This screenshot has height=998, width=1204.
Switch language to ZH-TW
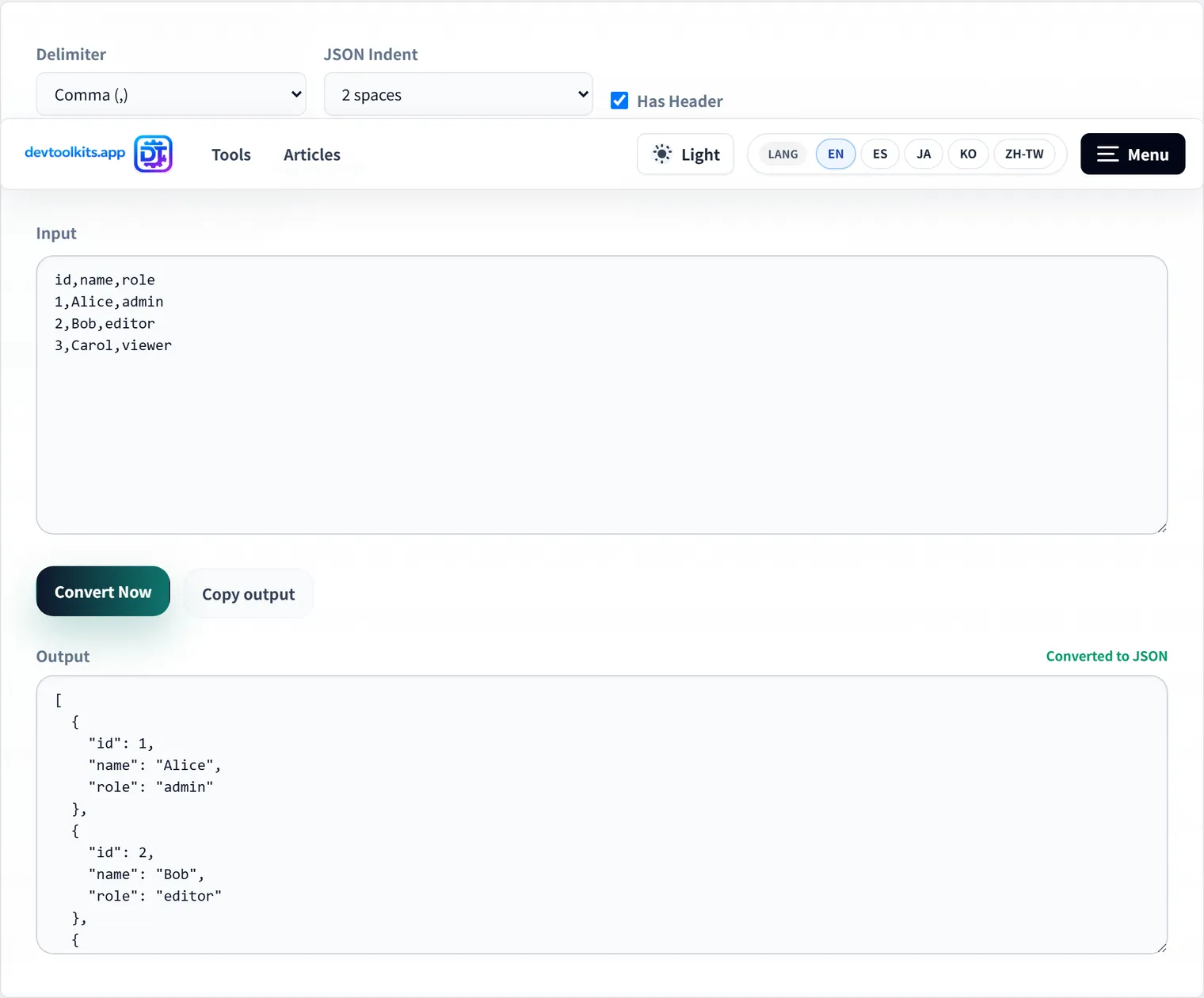pos(1024,154)
